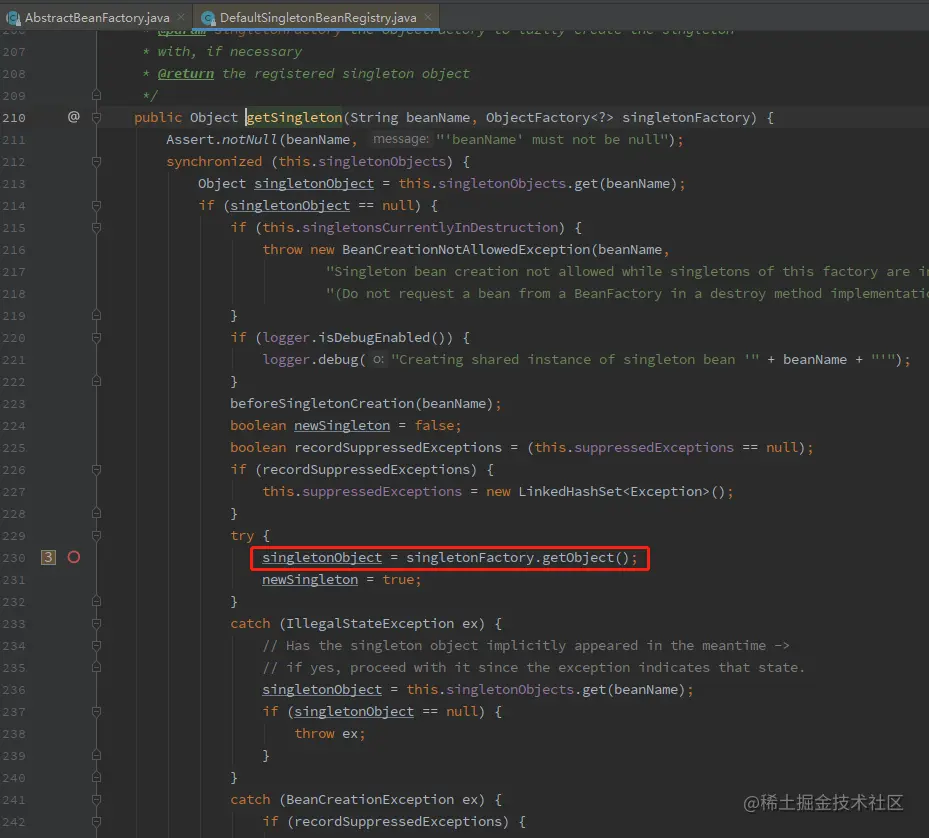The height and width of the screenshot is (838, 929).
Task: Click line number 223 in gutter
Action: click(14, 404)
